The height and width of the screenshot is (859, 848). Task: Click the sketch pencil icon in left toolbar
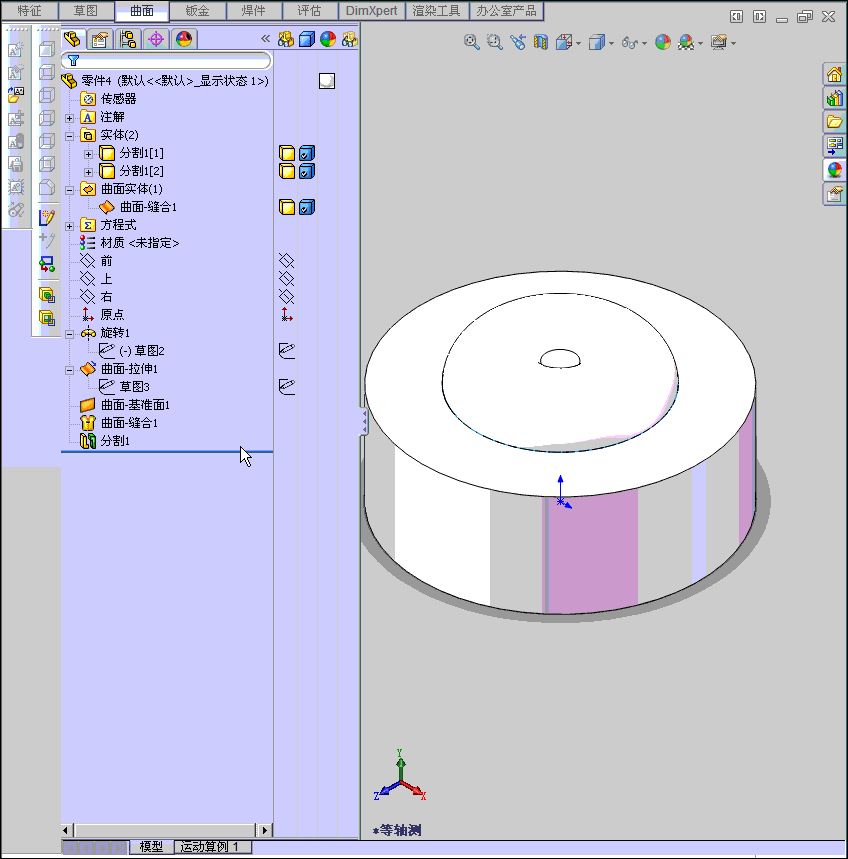click(47, 217)
